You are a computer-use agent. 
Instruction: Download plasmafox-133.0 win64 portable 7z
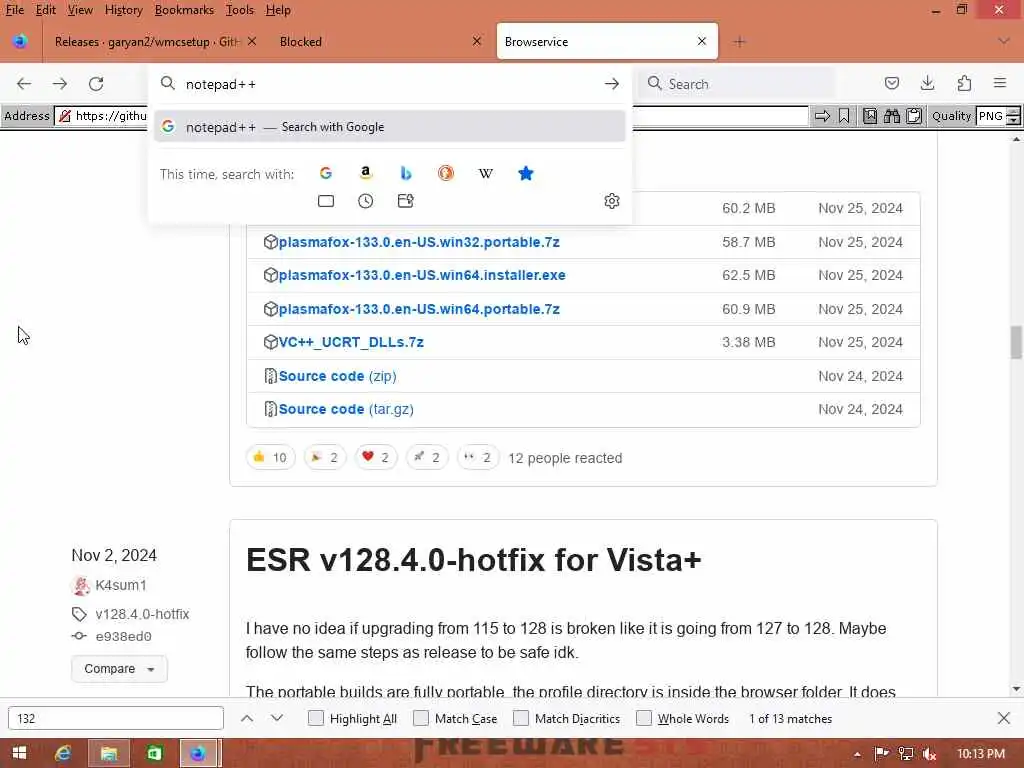click(x=419, y=309)
